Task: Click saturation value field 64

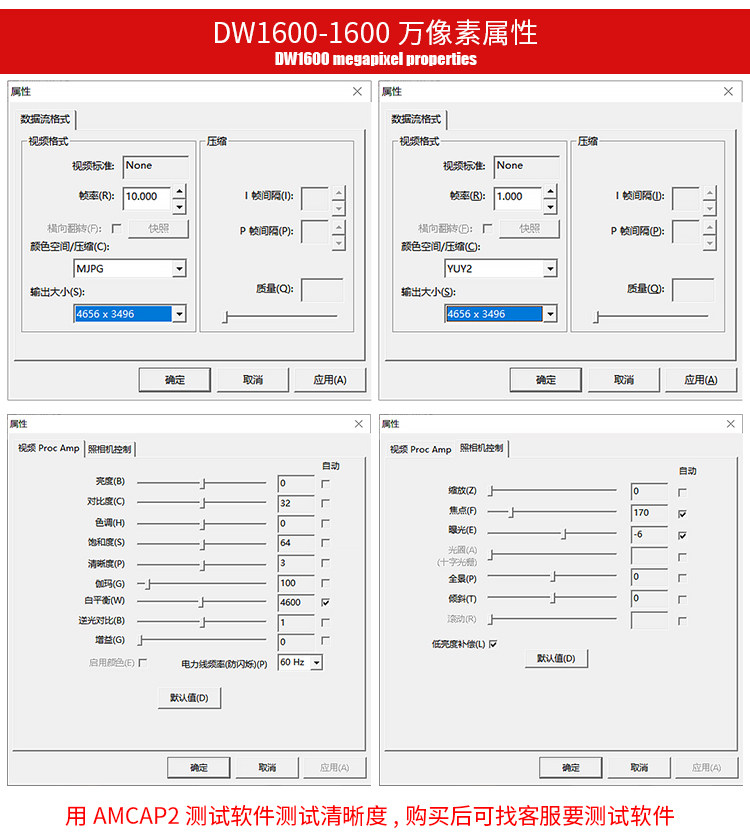Action: (296, 543)
